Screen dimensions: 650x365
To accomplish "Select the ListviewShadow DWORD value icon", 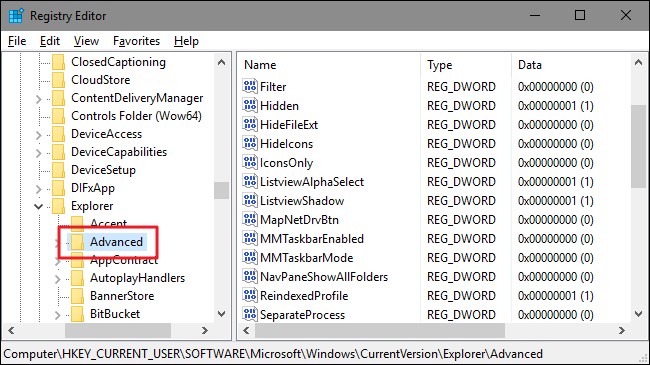I will click(250, 201).
